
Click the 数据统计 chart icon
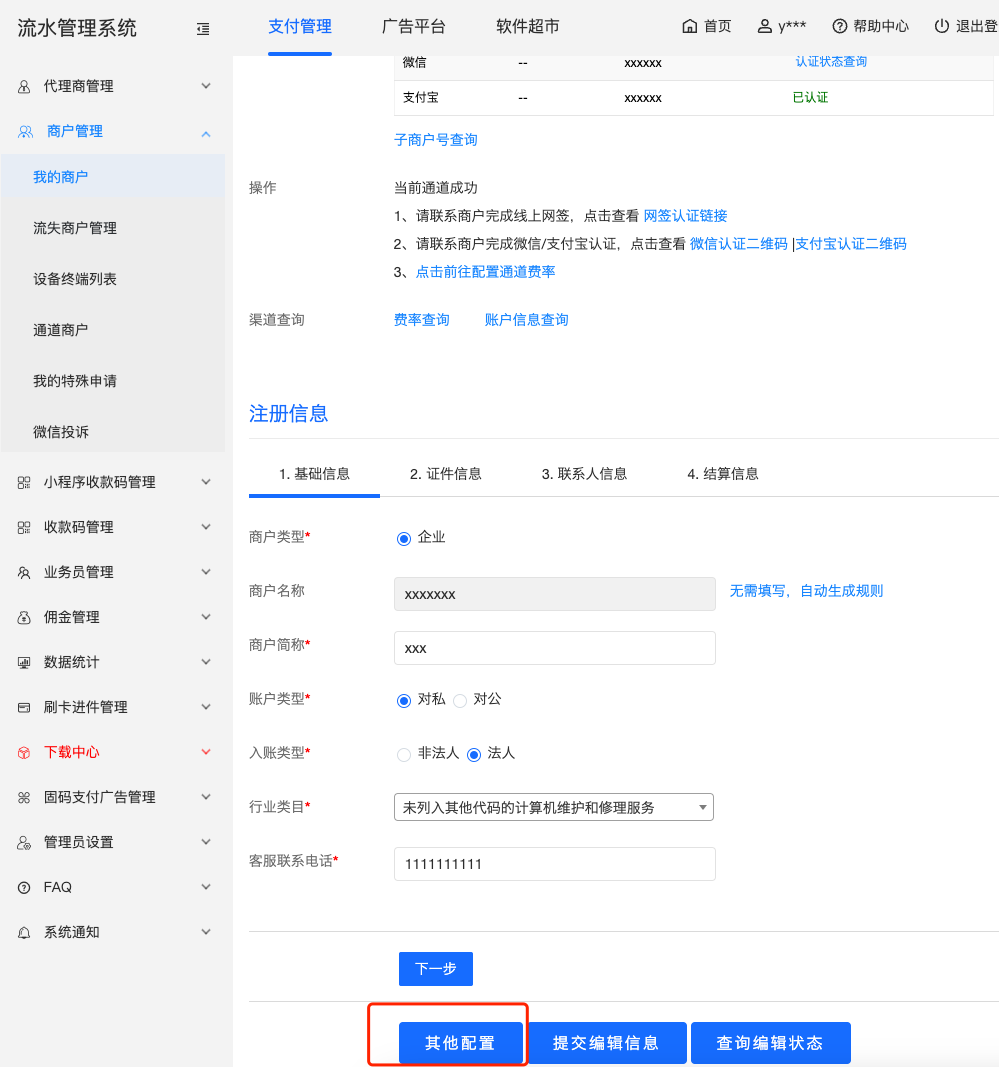pyautogui.click(x=24, y=662)
